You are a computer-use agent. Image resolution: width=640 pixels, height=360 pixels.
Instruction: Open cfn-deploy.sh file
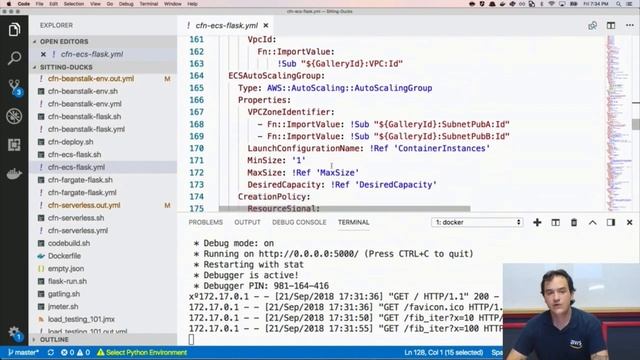click(71, 142)
